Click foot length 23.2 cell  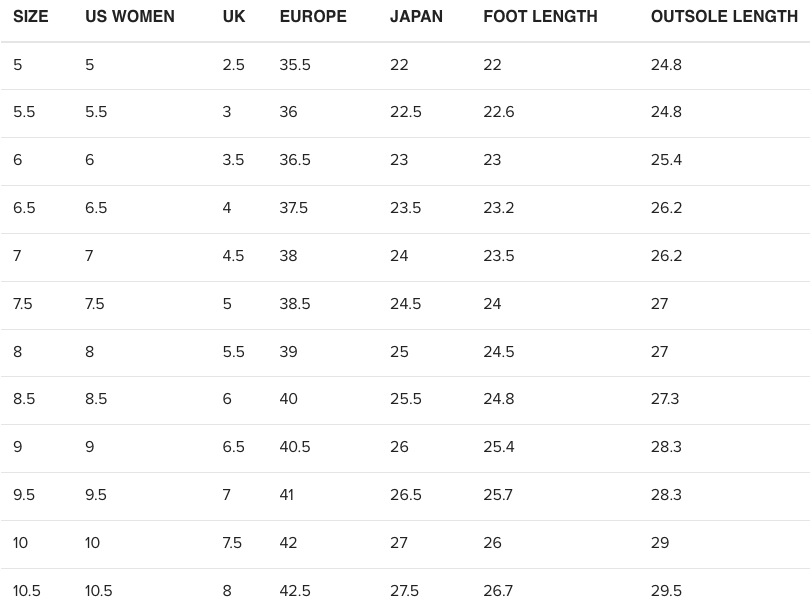click(498, 208)
